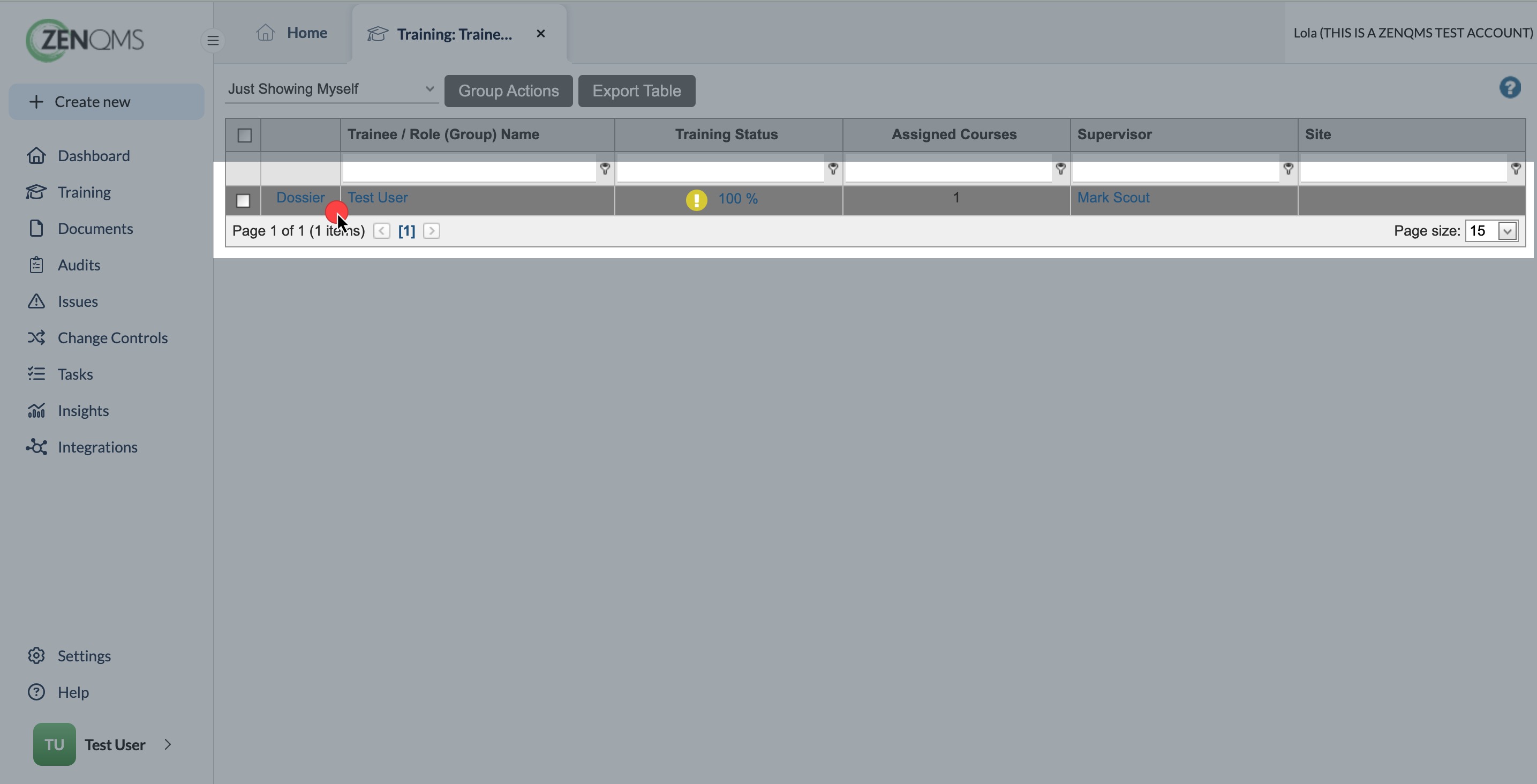The width and height of the screenshot is (1537, 784).
Task: Click the assigned courses value 1
Action: click(956, 198)
